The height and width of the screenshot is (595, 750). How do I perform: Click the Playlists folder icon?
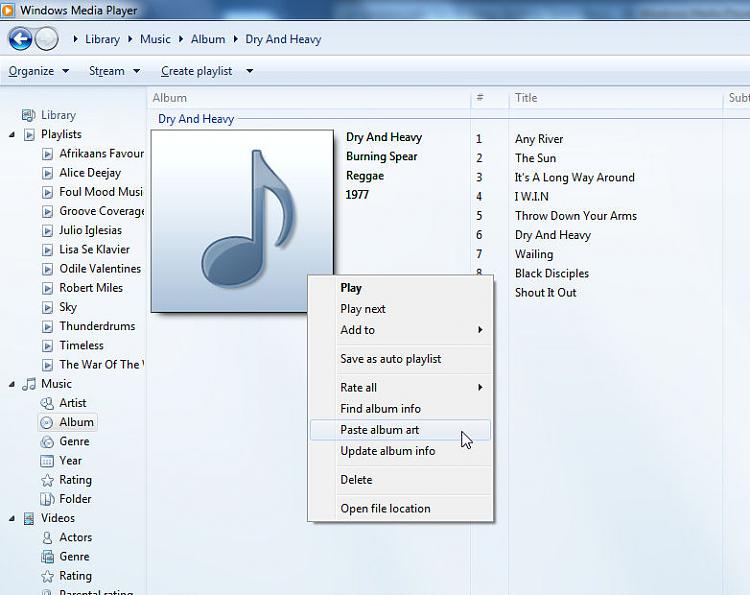[x=29, y=135]
